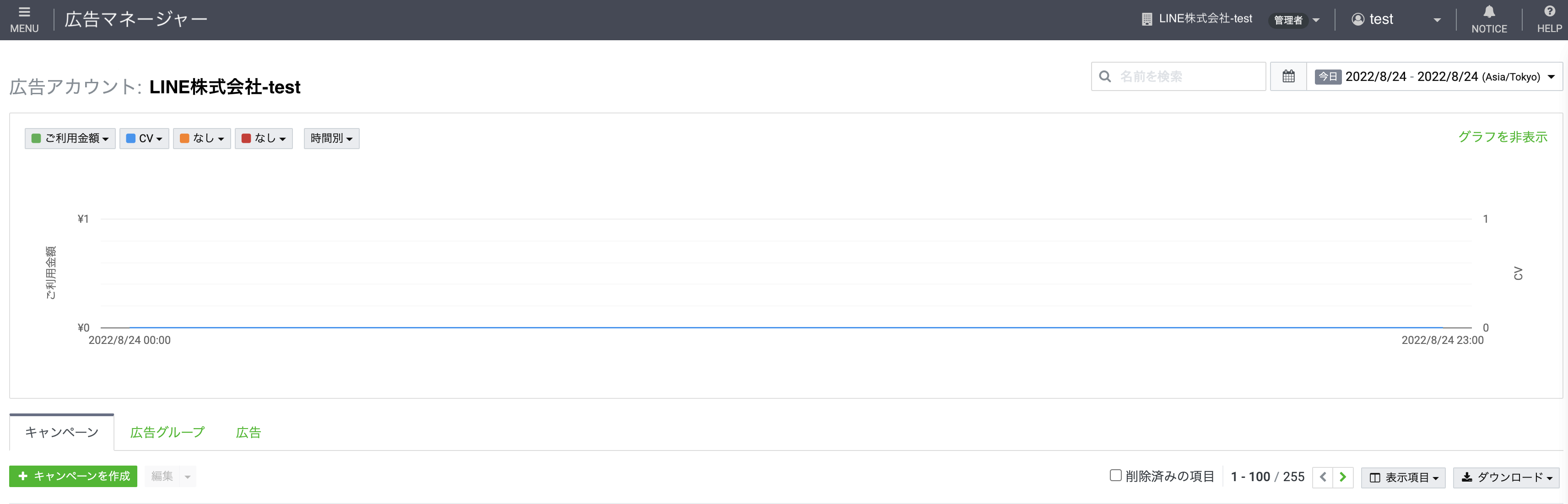The width and height of the screenshot is (1568, 504).
Task: Switch to the 広告 tab
Action: tap(249, 432)
